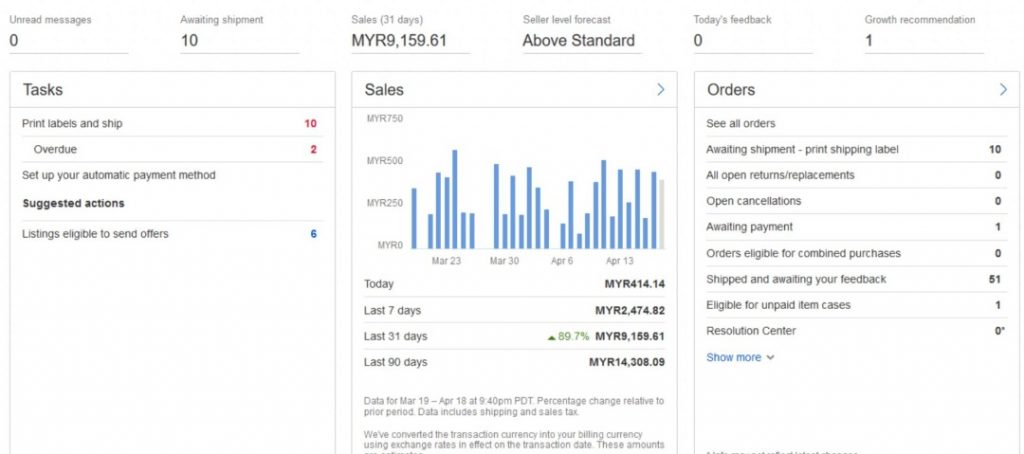Viewport: 1024px width, 454px height.
Task: Open Print labels and ship task
Action: (72, 124)
